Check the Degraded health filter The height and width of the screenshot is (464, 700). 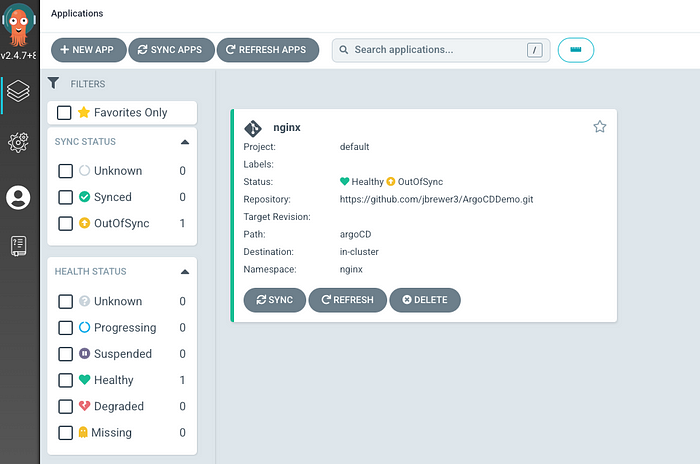(x=66, y=406)
